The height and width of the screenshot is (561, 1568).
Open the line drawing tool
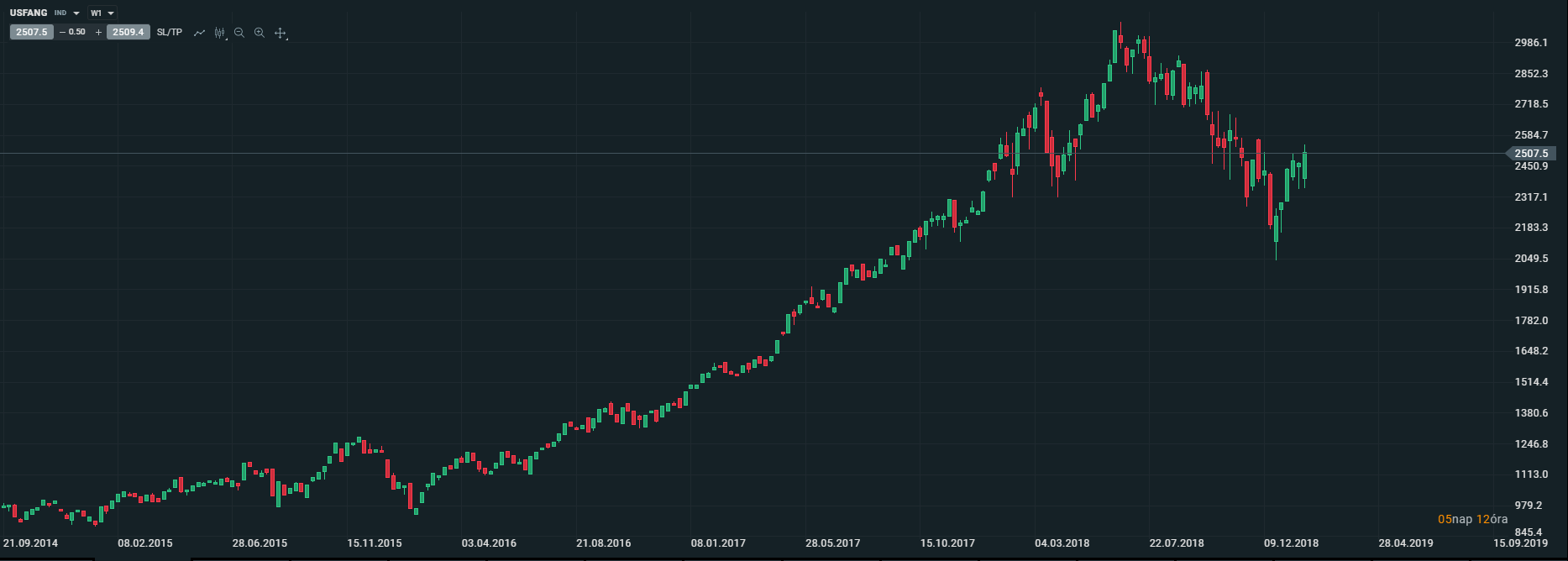(199, 33)
